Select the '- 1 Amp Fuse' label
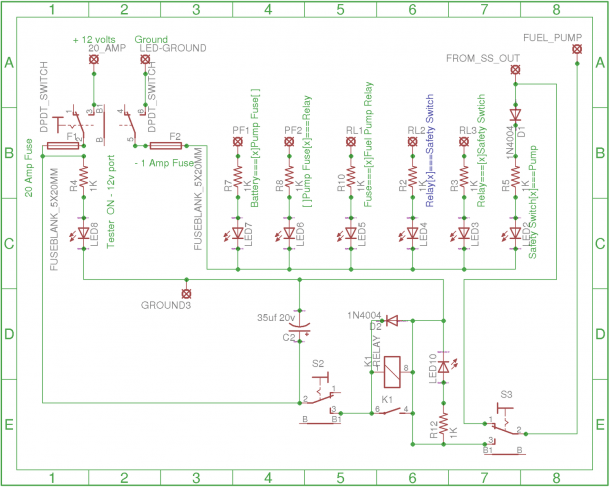Viewport: 610px width, 487px height. click(x=164, y=163)
